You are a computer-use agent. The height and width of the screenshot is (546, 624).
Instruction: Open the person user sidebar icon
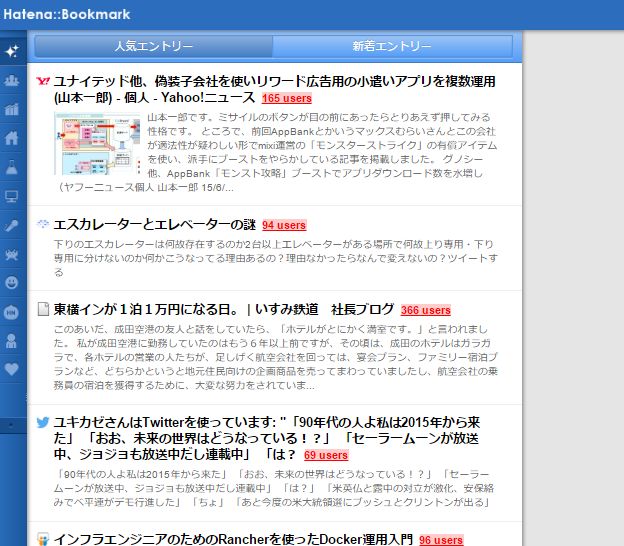click(x=12, y=341)
